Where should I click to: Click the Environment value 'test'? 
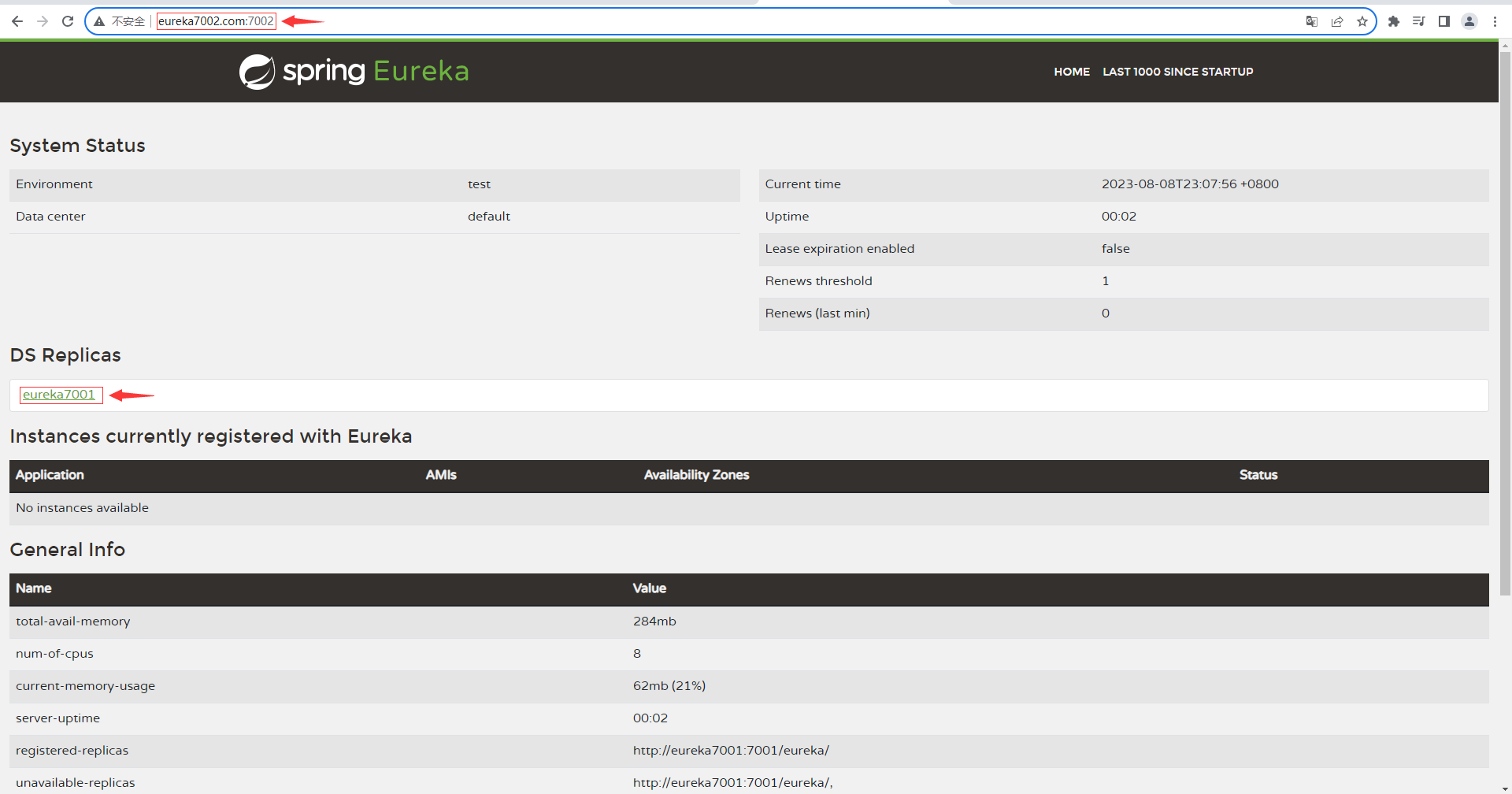click(x=479, y=184)
